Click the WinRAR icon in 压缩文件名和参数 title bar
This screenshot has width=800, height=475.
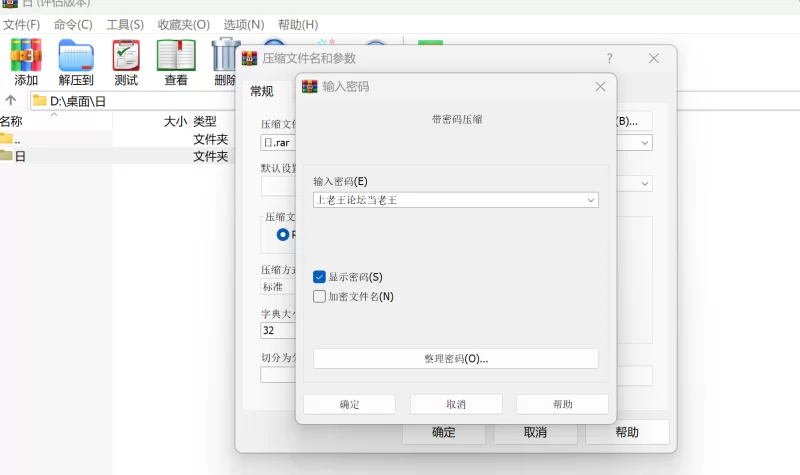[249, 58]
